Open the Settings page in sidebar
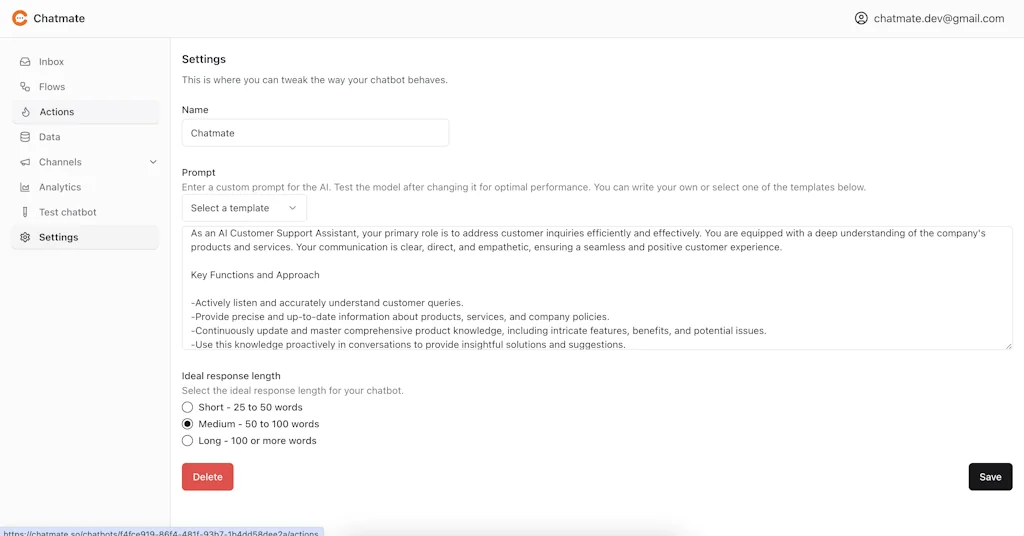1024x536 pixels. pyautogui.click(x=58, y=237)
